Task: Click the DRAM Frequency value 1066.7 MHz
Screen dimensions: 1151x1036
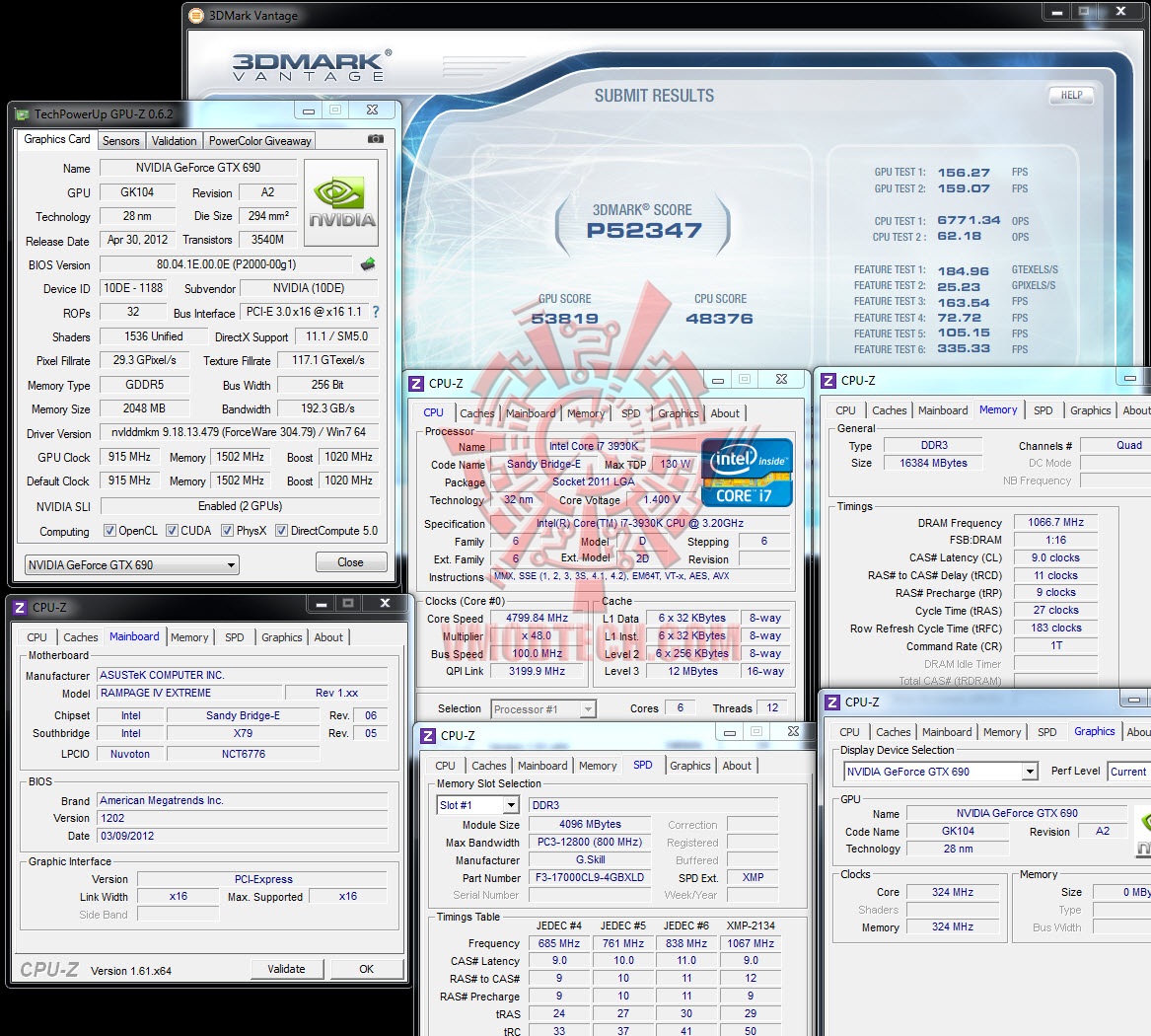Action: point(1055,522)
